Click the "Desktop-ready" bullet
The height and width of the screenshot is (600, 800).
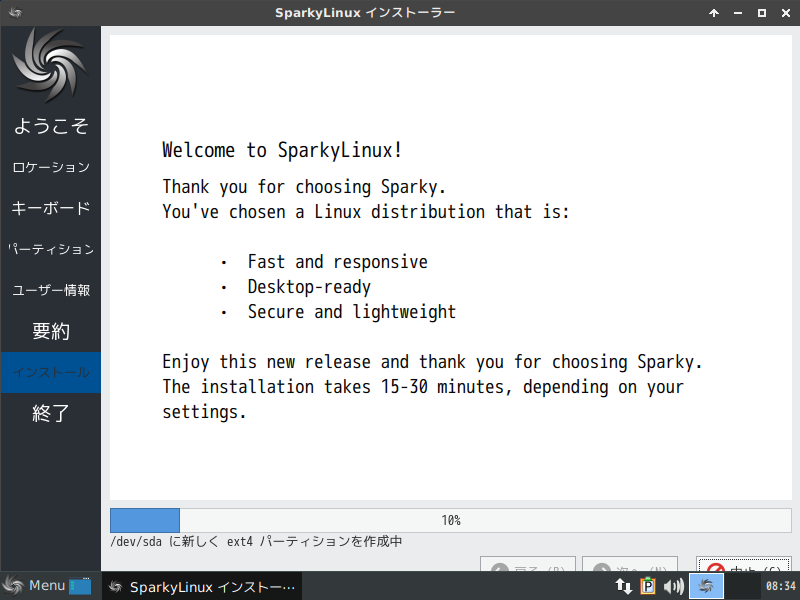(309, 287)
